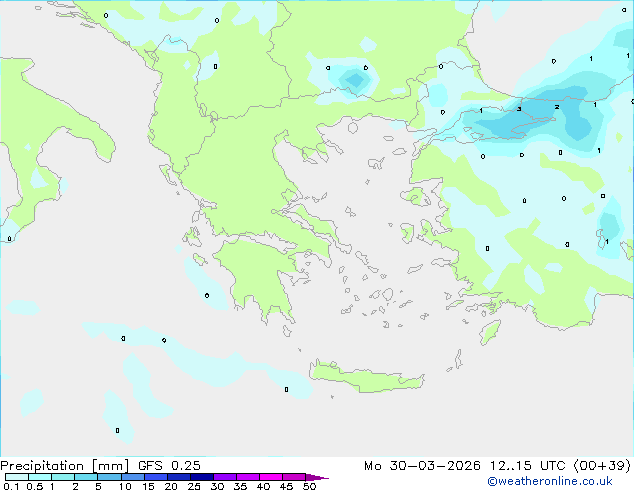Click the "GFS 0.25" model label

169,466
